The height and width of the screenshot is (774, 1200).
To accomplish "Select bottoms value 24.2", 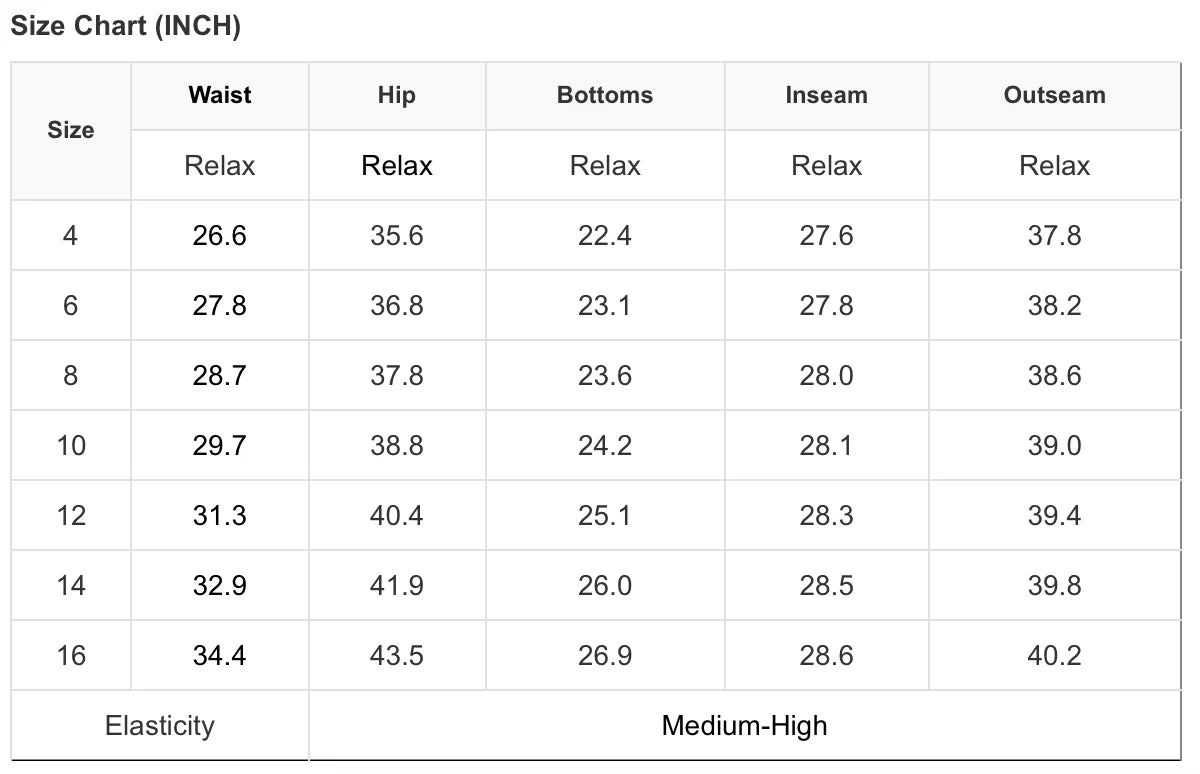I will click(x=605, y=446).
